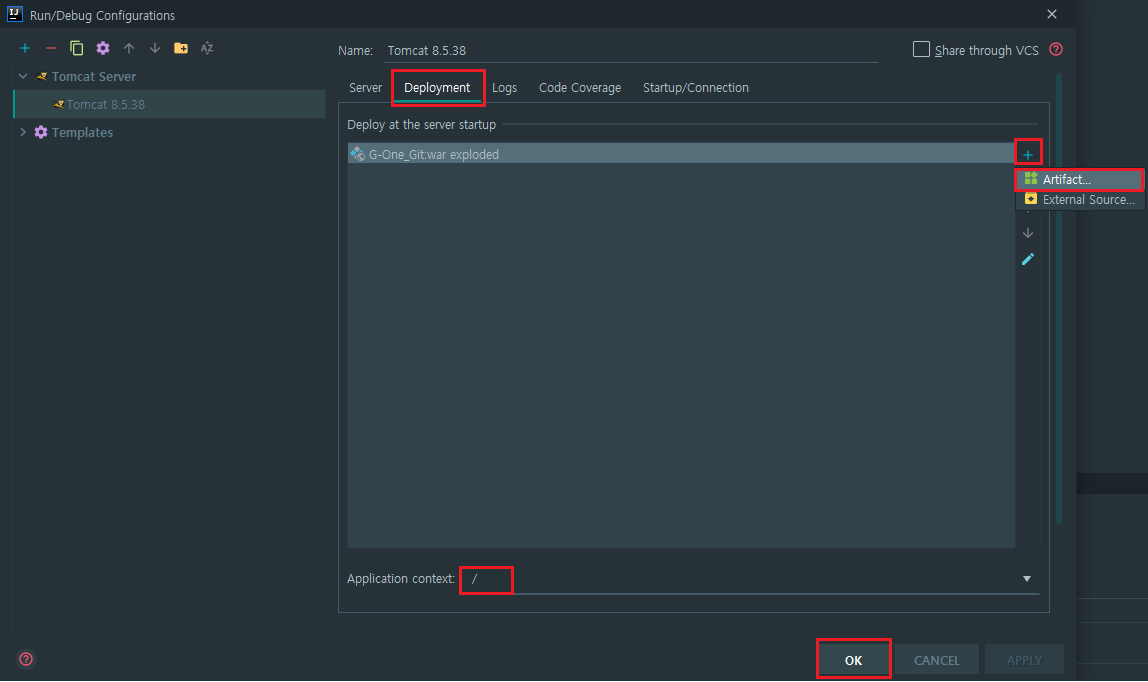Select Tomcat Server group label

(94, 77)
